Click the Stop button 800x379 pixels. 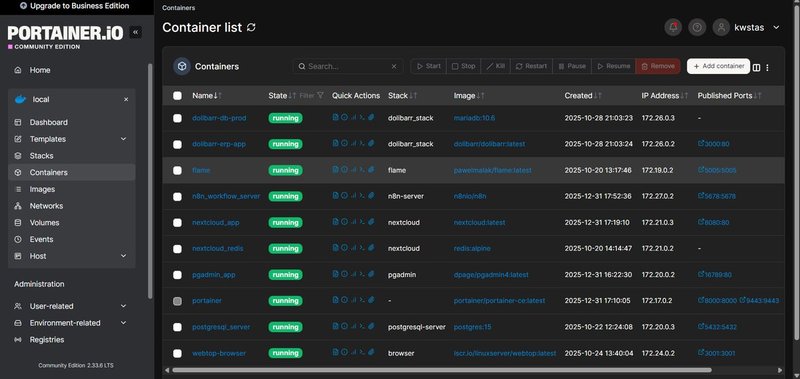pyautogui.click(x=463, y=66)
